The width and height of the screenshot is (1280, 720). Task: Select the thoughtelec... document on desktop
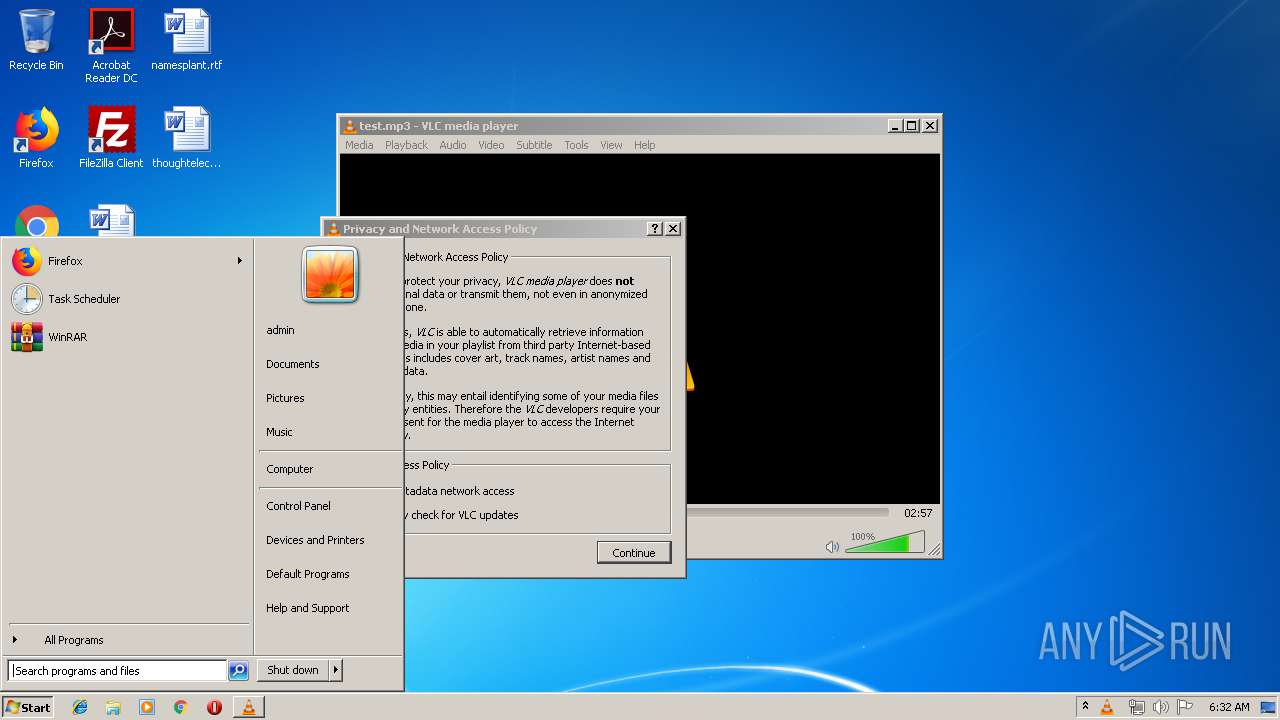[x=187, y=138]
